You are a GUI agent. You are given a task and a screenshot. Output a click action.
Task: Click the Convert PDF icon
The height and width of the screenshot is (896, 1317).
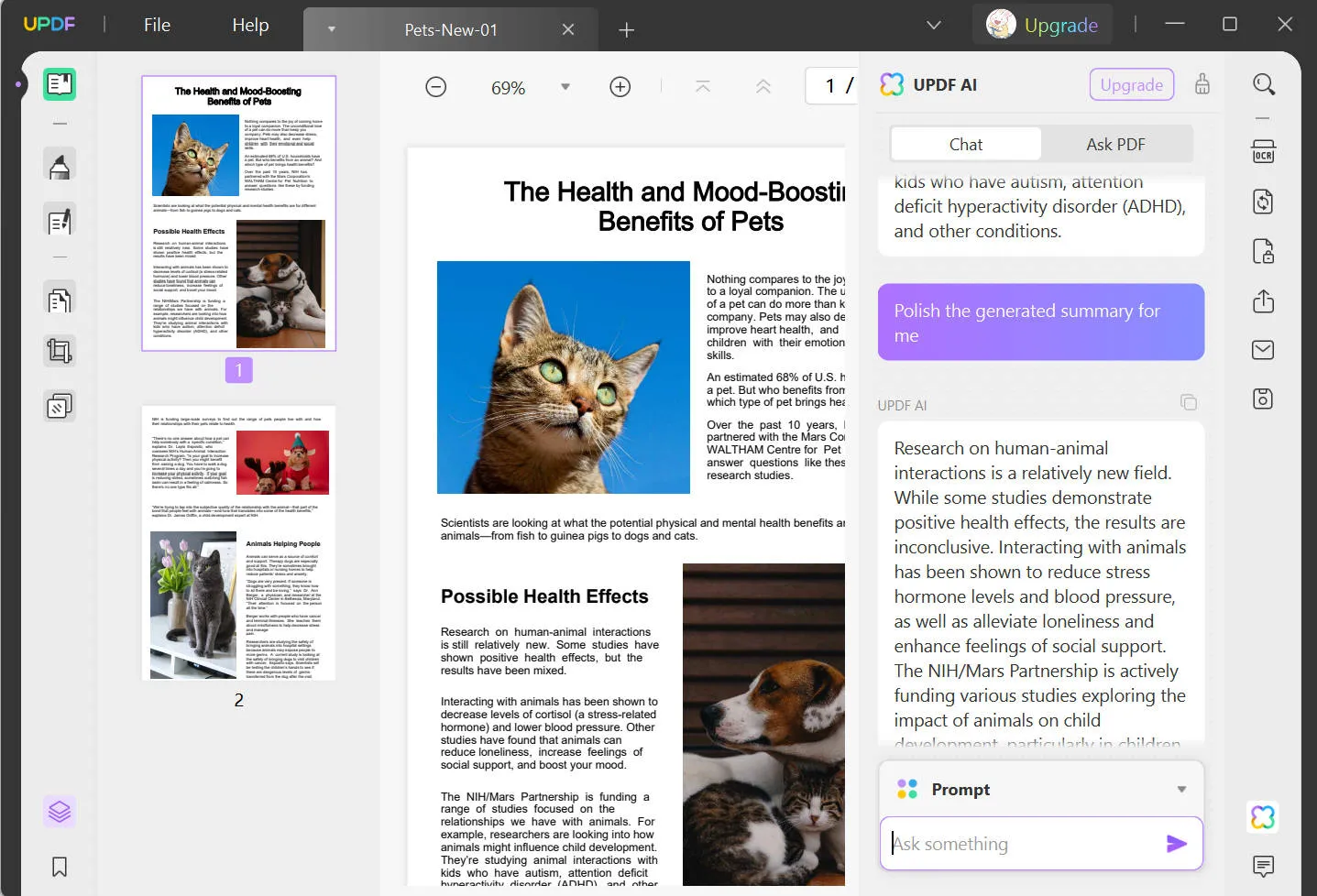pos(1263,202)
